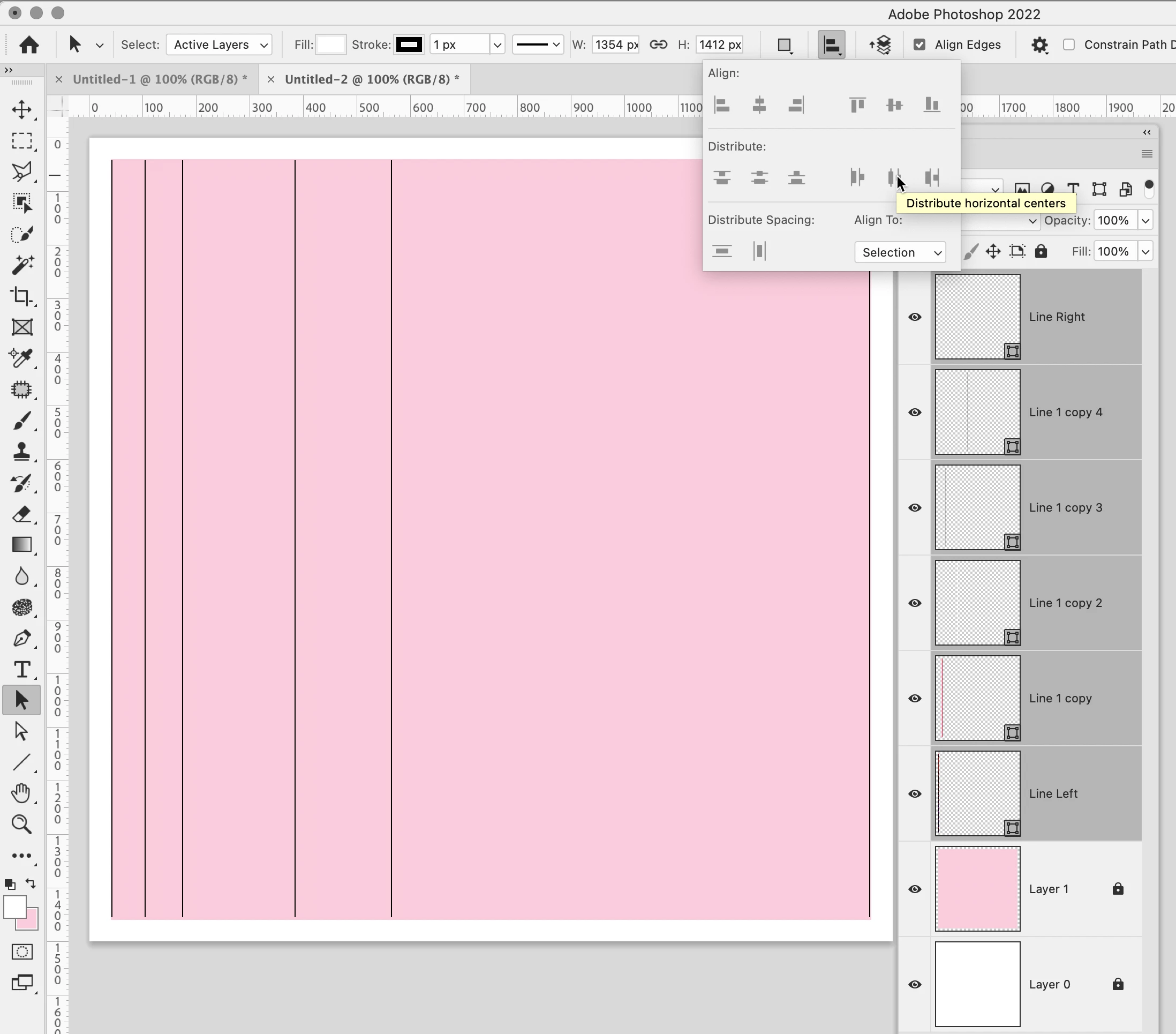Click the Home button
The image size is (1176, 1034).
[29, 44]
